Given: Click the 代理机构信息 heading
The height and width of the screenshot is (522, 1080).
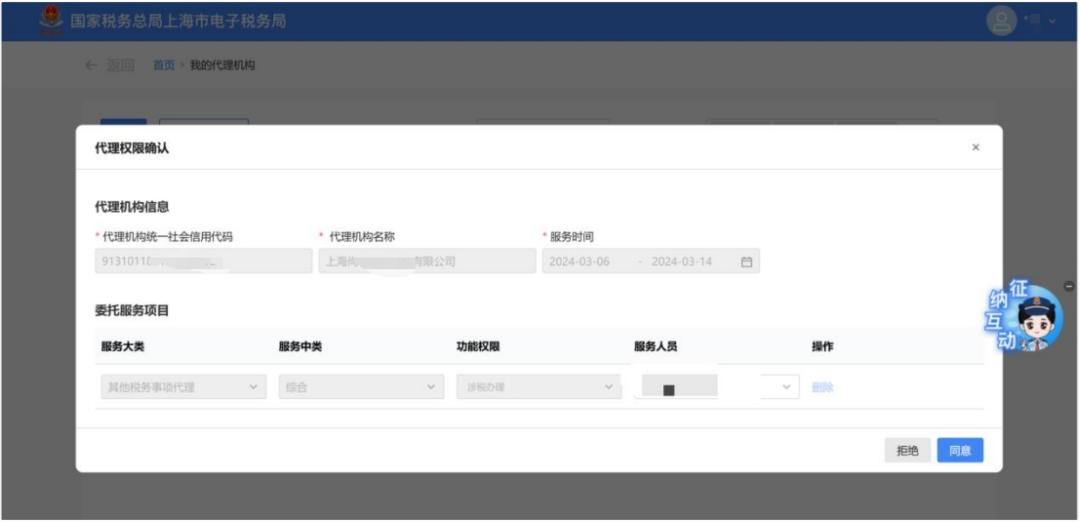Looking at the screenshot, I should click(x=132, y=206).
